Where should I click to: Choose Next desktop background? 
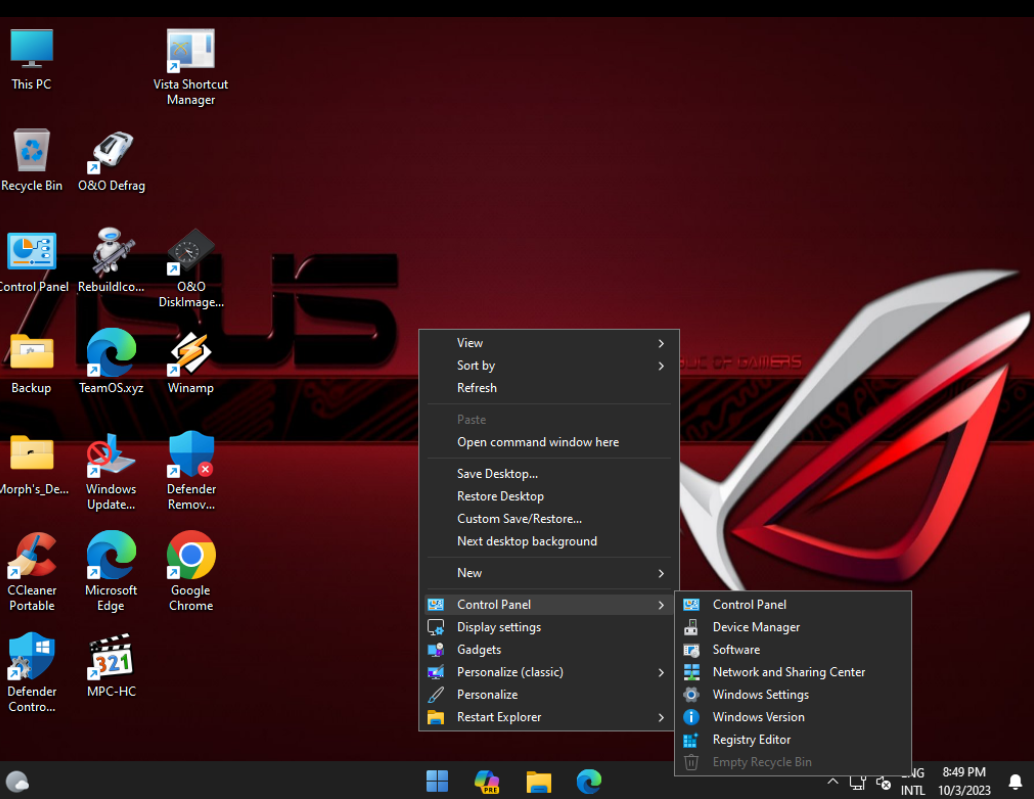549,541
